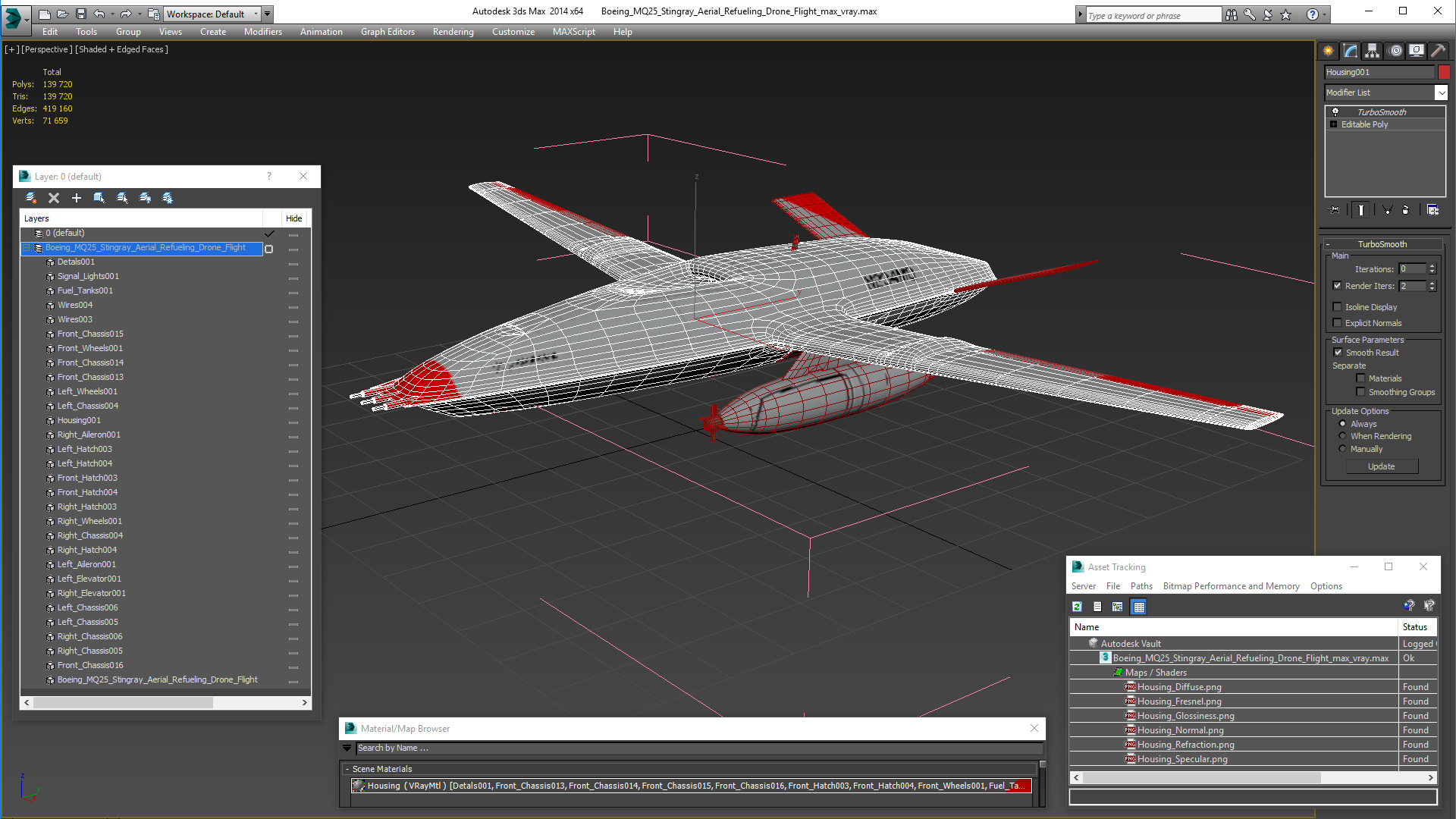Click the New Scene icon in quick access toolbar
This screenshot has height=819, width=1456.
45,14
